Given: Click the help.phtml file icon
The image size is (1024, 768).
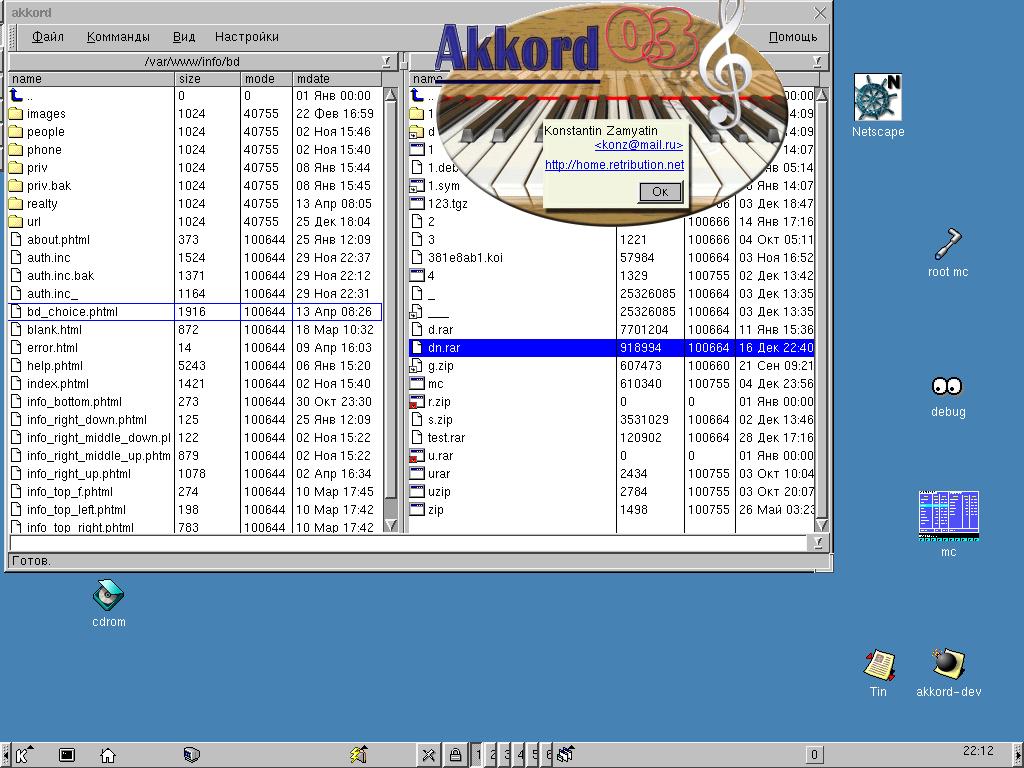Looking at the screenshot, I should tap(16, 366).
